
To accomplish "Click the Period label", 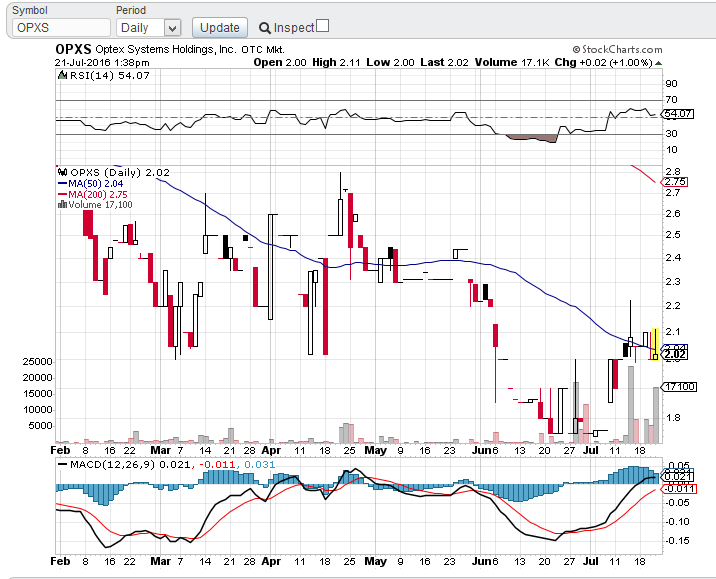I will point(131,10).
